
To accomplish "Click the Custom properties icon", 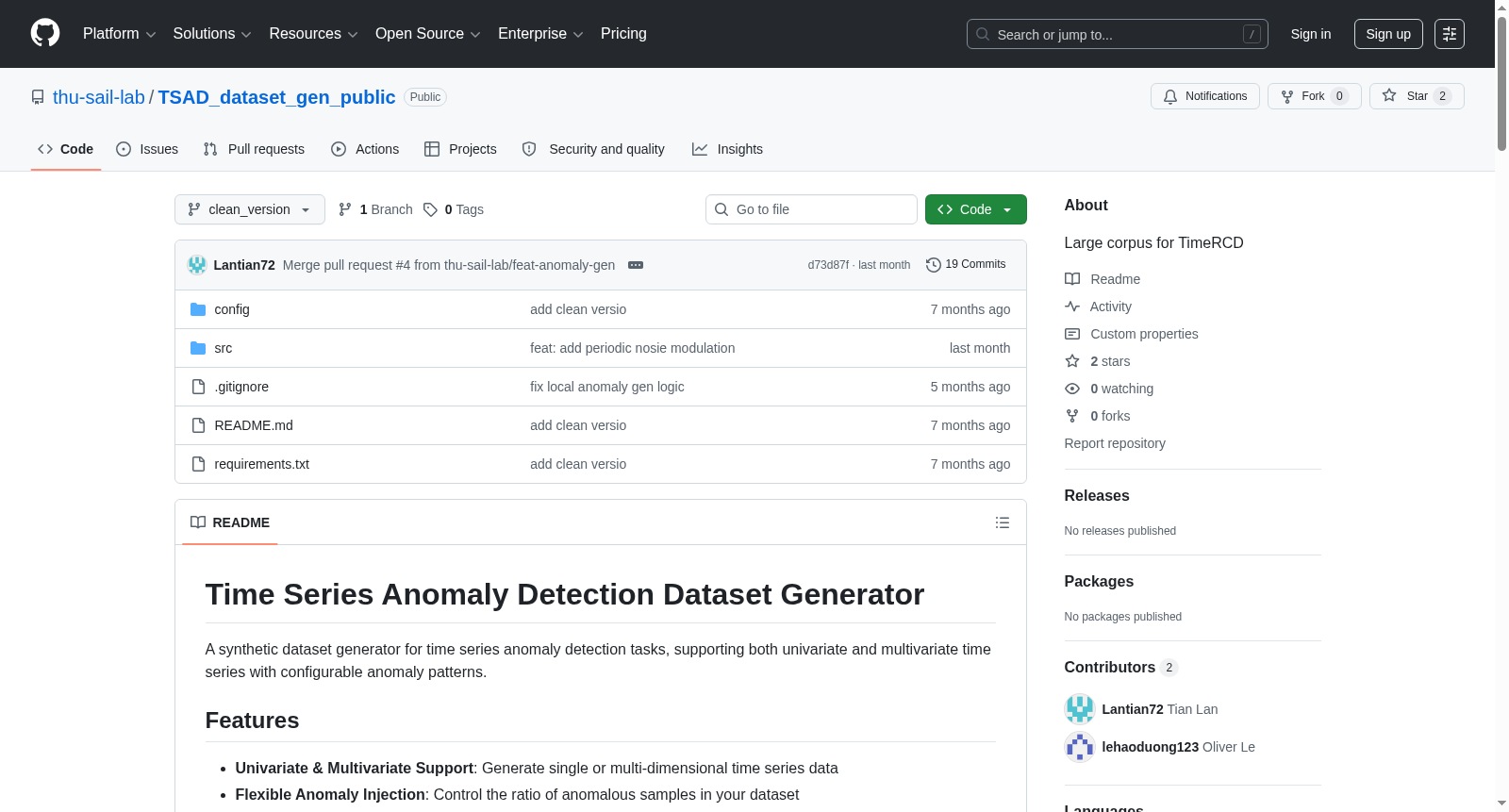I will click(1072, 334).
